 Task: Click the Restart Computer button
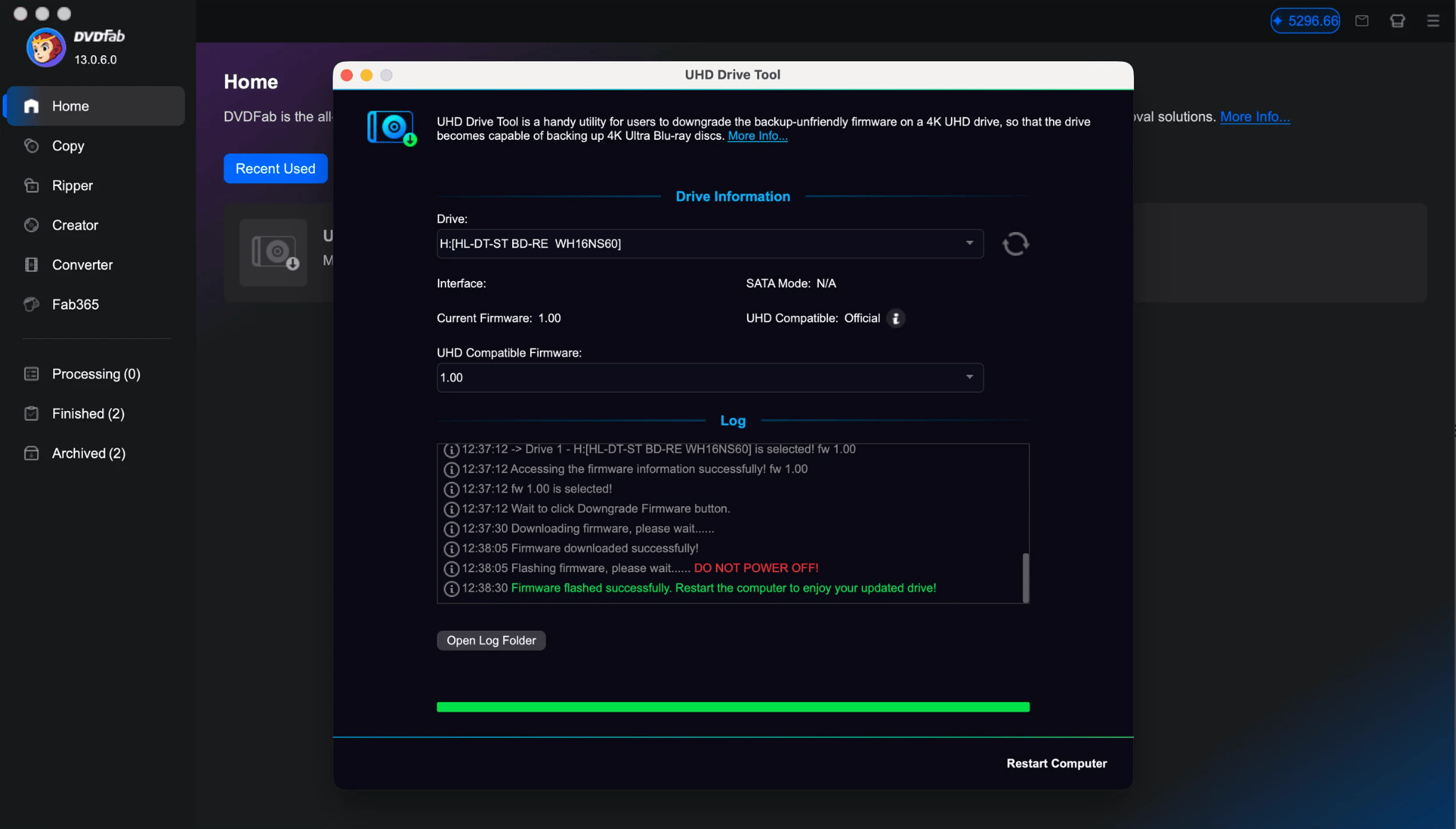coord(1057,764)
